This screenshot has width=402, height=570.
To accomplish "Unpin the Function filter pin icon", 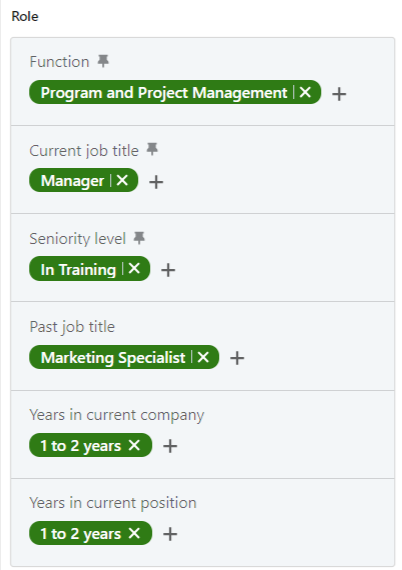I will pyautogui.click(x=103, y=61).
